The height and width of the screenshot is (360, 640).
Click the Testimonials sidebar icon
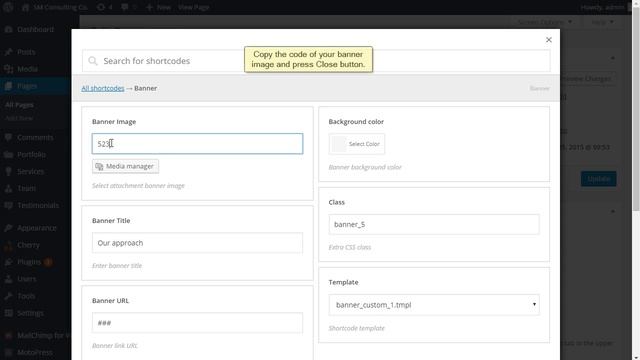(8, 205)
